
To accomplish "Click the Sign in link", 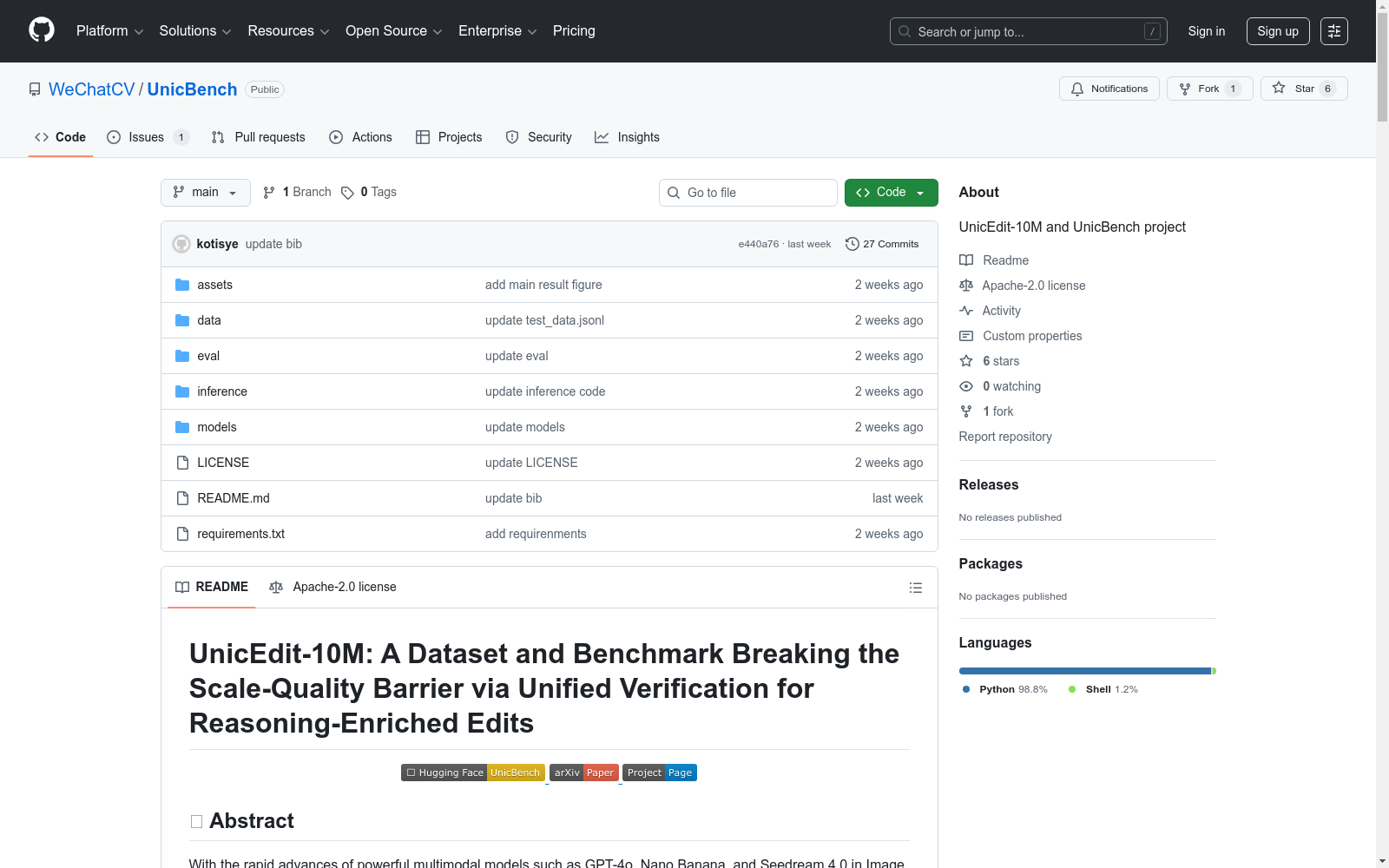I will coord(1207,31).
